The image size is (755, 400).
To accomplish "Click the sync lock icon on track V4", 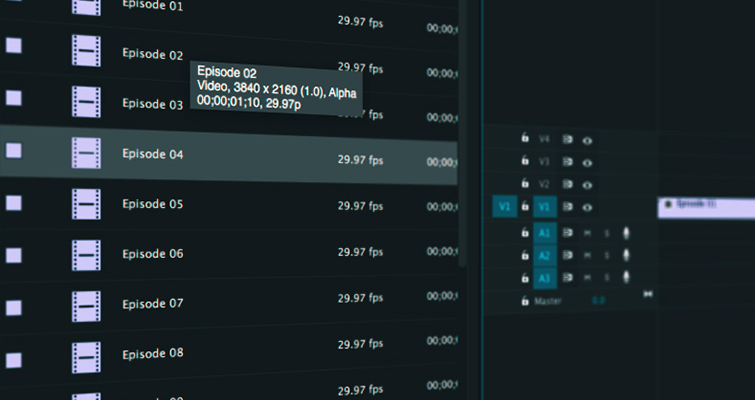I will 566,140.
